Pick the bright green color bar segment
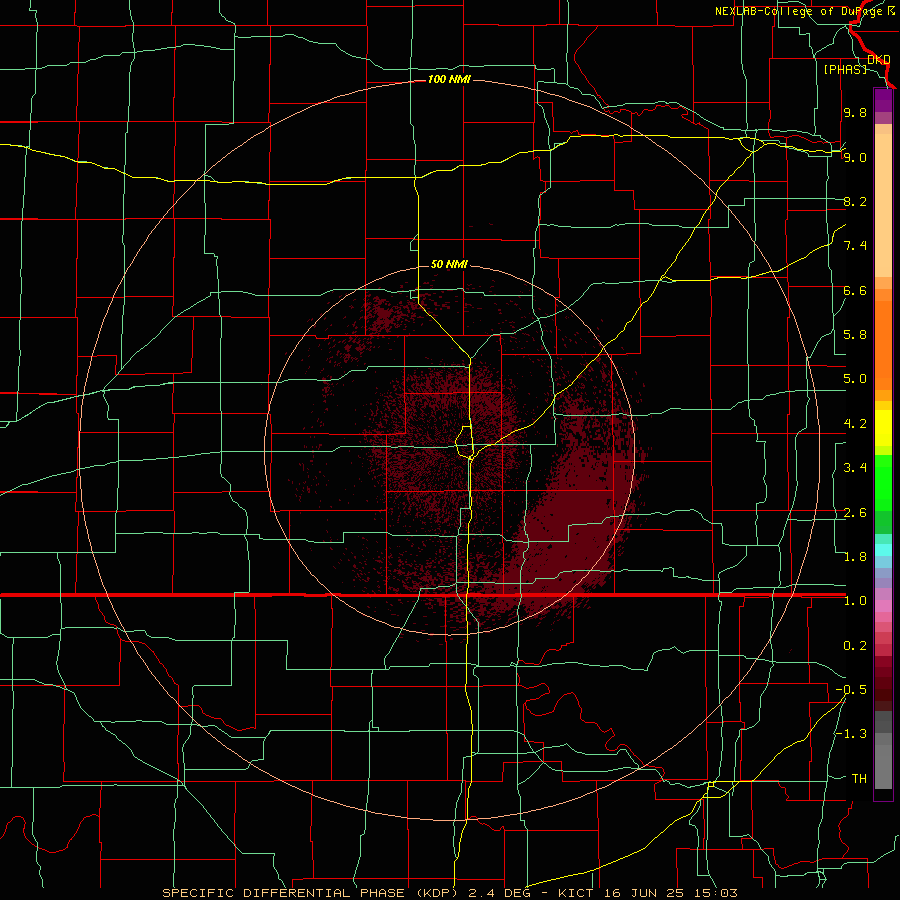This screenshot has width=900, height=900. point(883,485)
